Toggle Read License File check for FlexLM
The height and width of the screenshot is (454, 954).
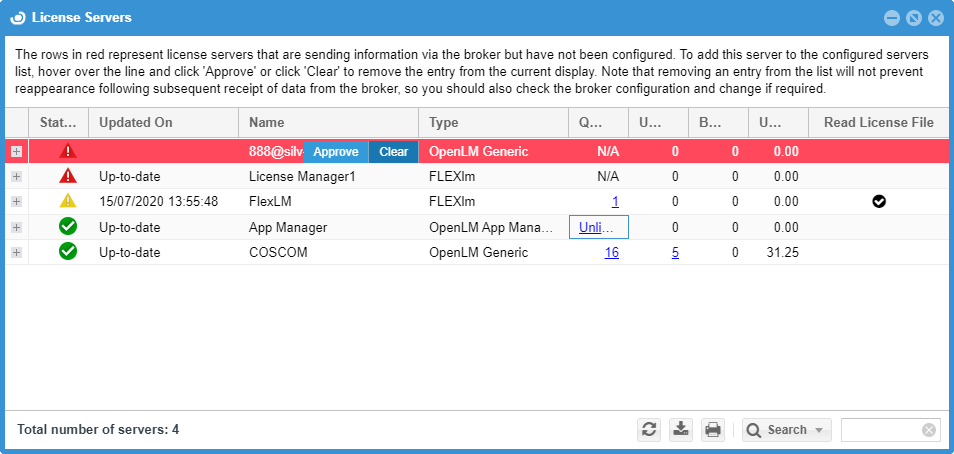[x=878, y=201]
